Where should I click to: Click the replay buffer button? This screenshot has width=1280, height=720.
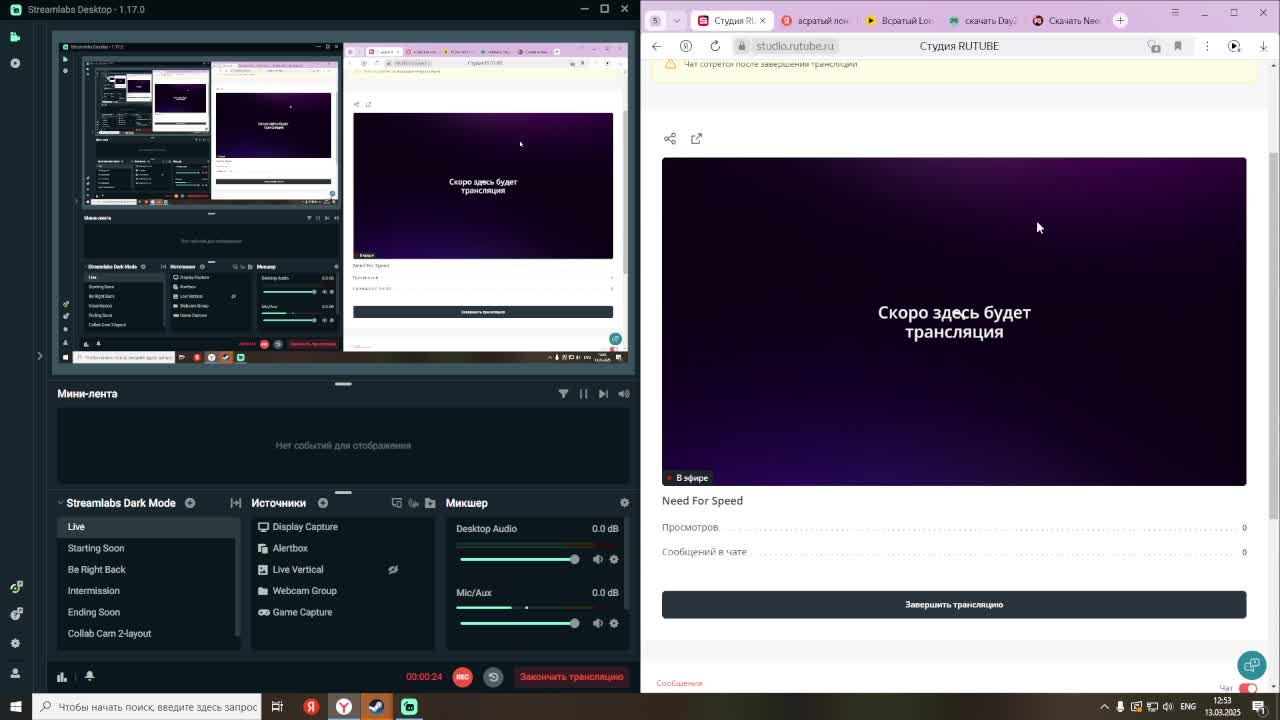[x=493, y=677]
